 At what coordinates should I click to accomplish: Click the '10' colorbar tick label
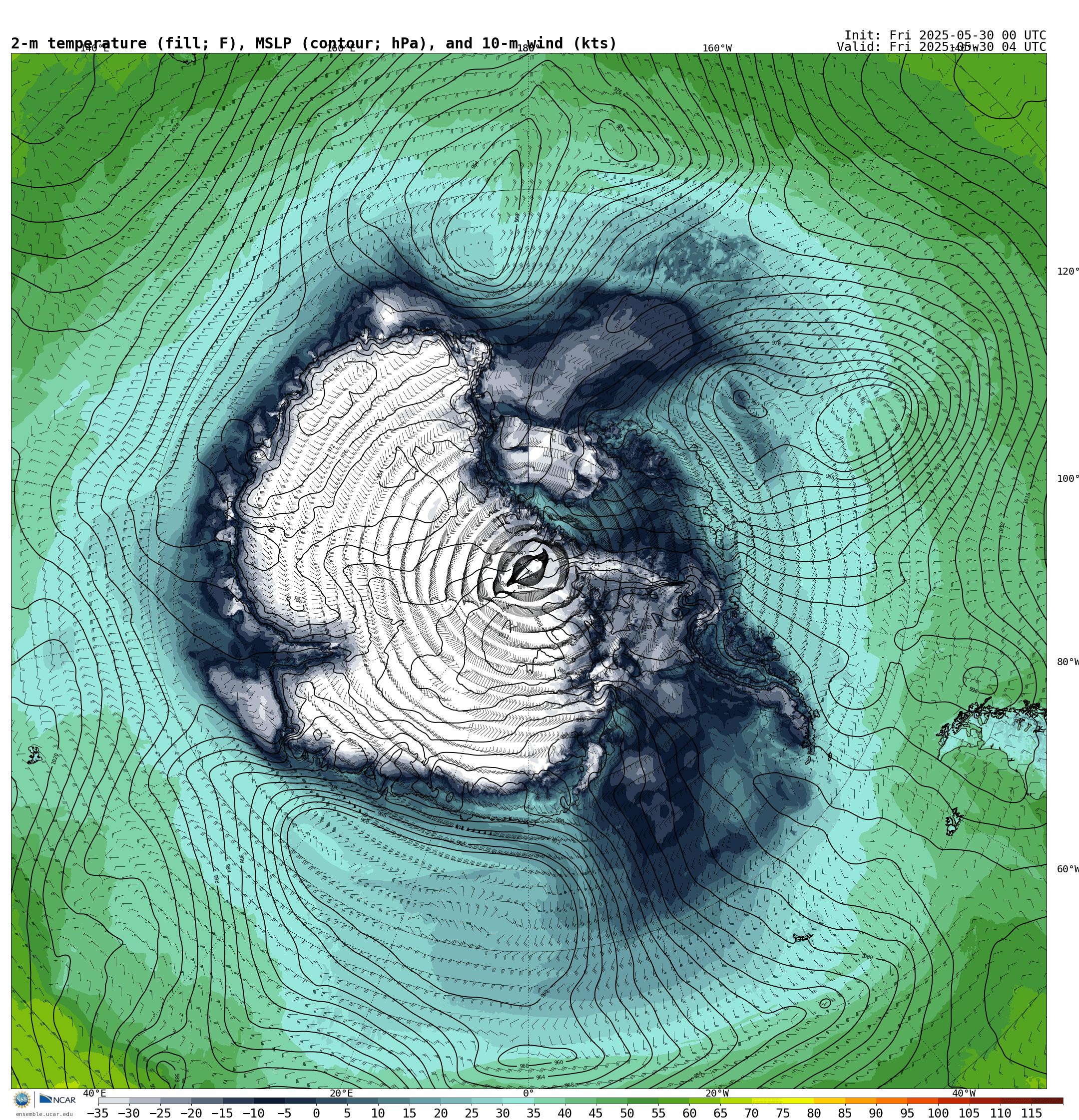click(x=378, y=1113)
